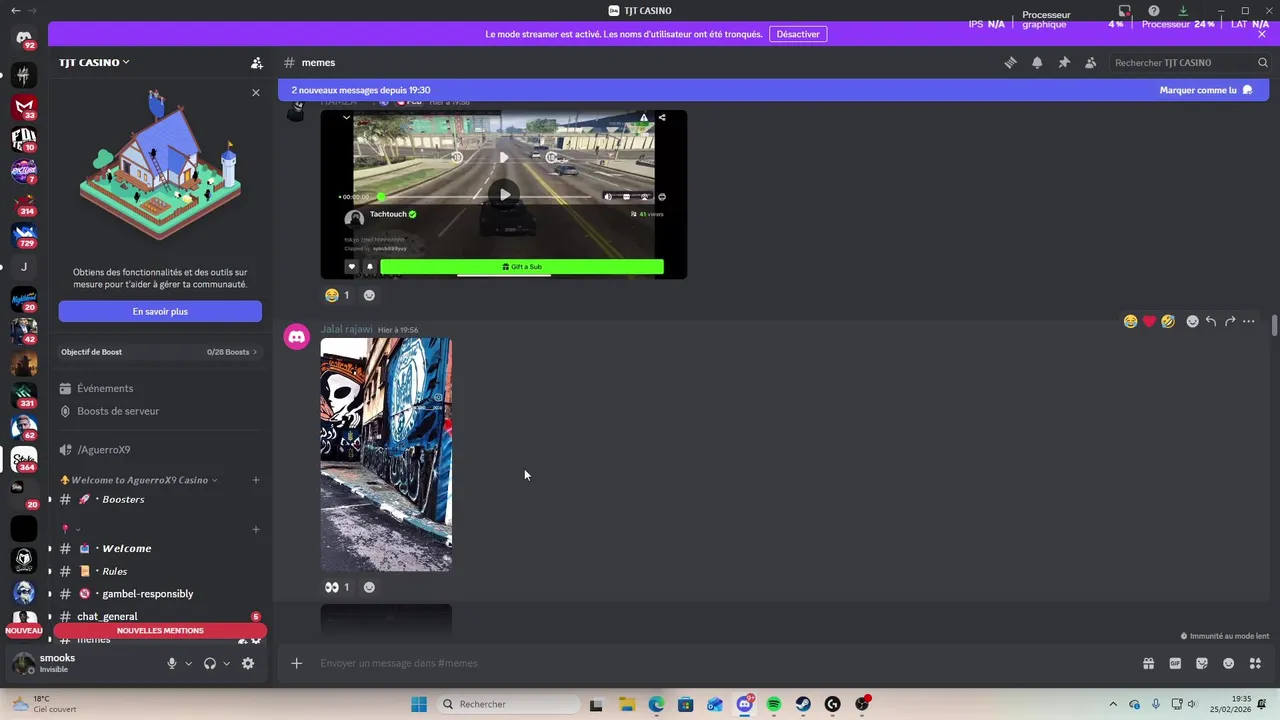
Task: Forward the Jalal rajawi message
Action: click(x=1230, y=321)
